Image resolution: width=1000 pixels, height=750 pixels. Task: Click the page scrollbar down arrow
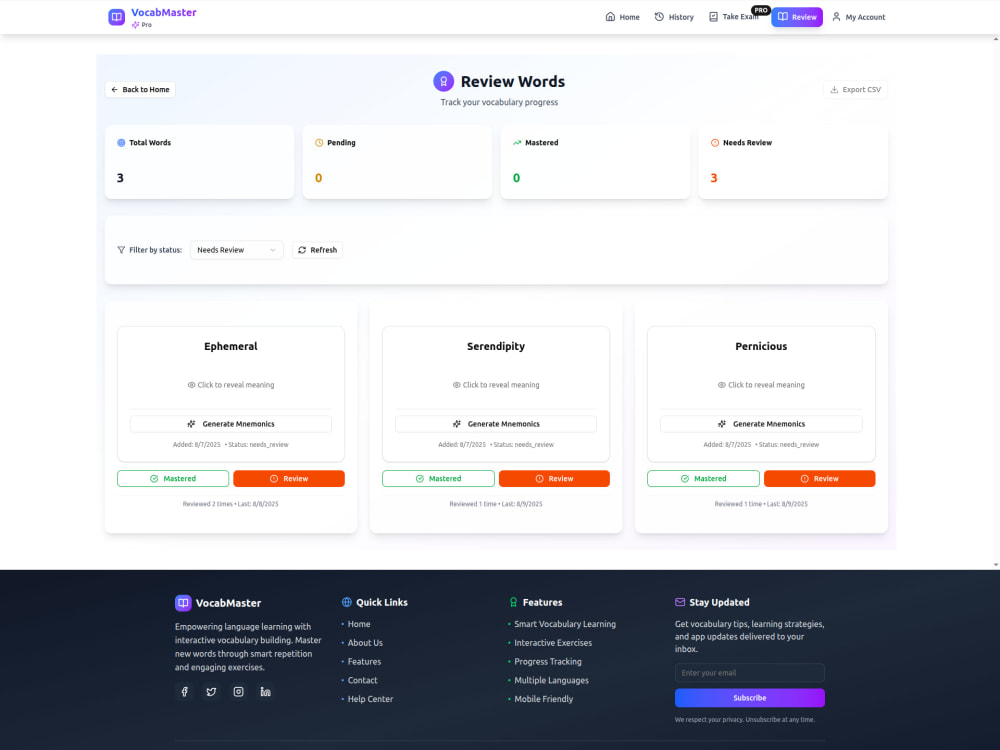tap(996, 564)
